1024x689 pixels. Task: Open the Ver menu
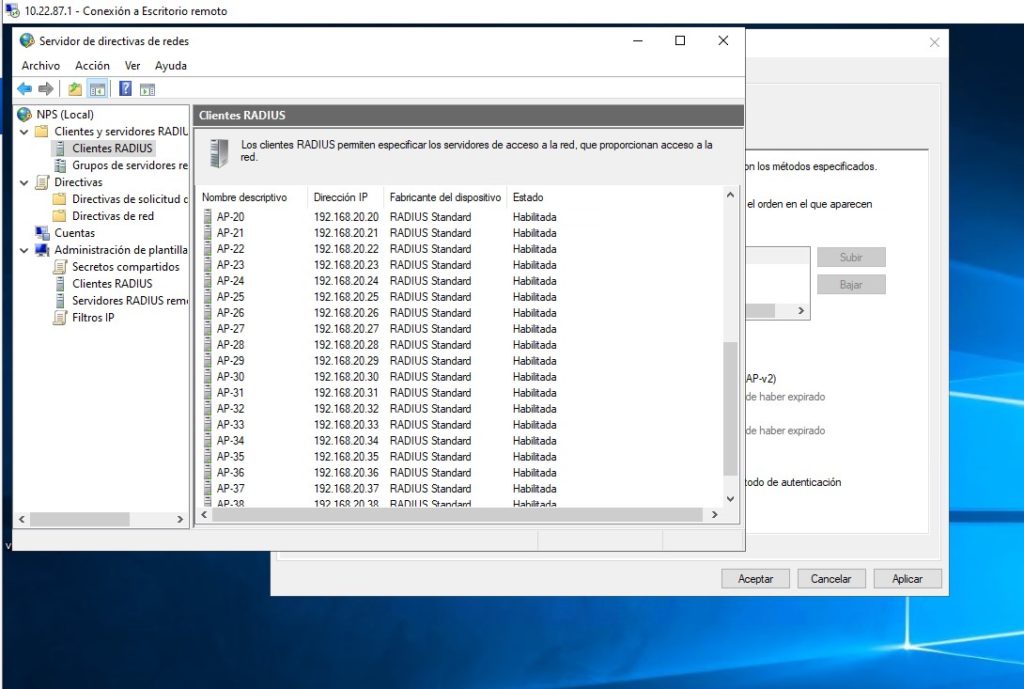pyautogui.click(x=132, y=66)
